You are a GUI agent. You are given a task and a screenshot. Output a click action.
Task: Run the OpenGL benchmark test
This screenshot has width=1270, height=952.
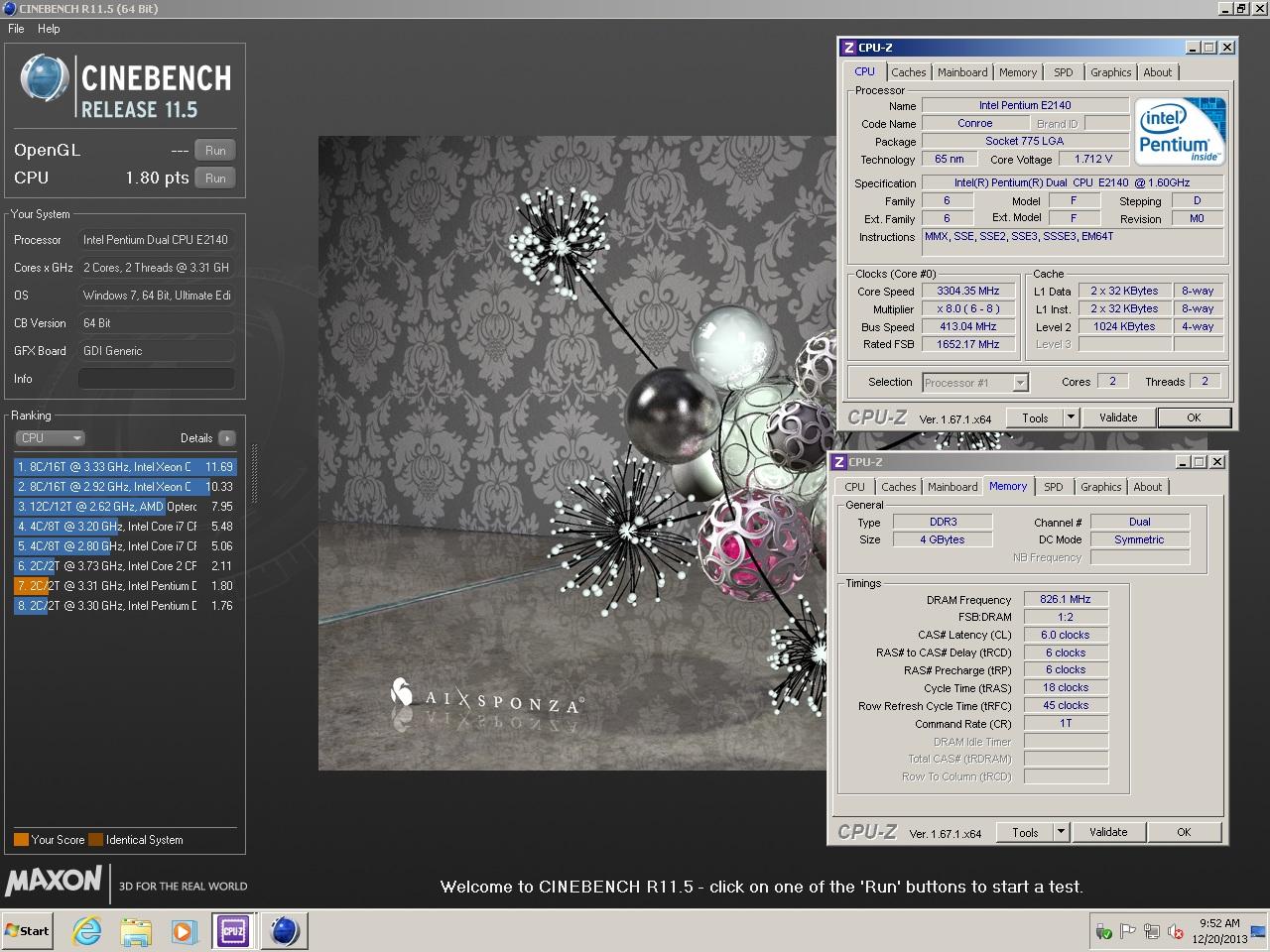[x=215, y=151]
